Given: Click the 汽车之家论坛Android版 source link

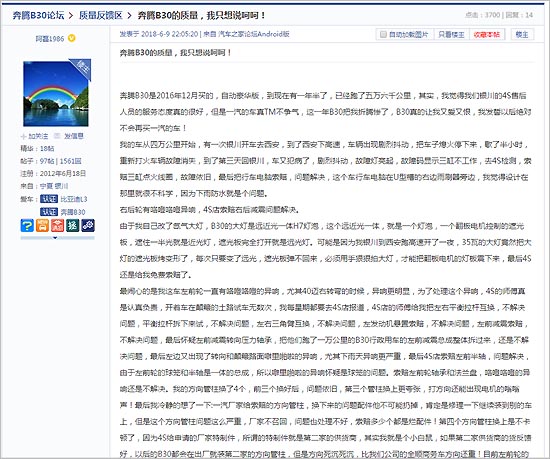Looking at the screenshot, I should point(254,34).
